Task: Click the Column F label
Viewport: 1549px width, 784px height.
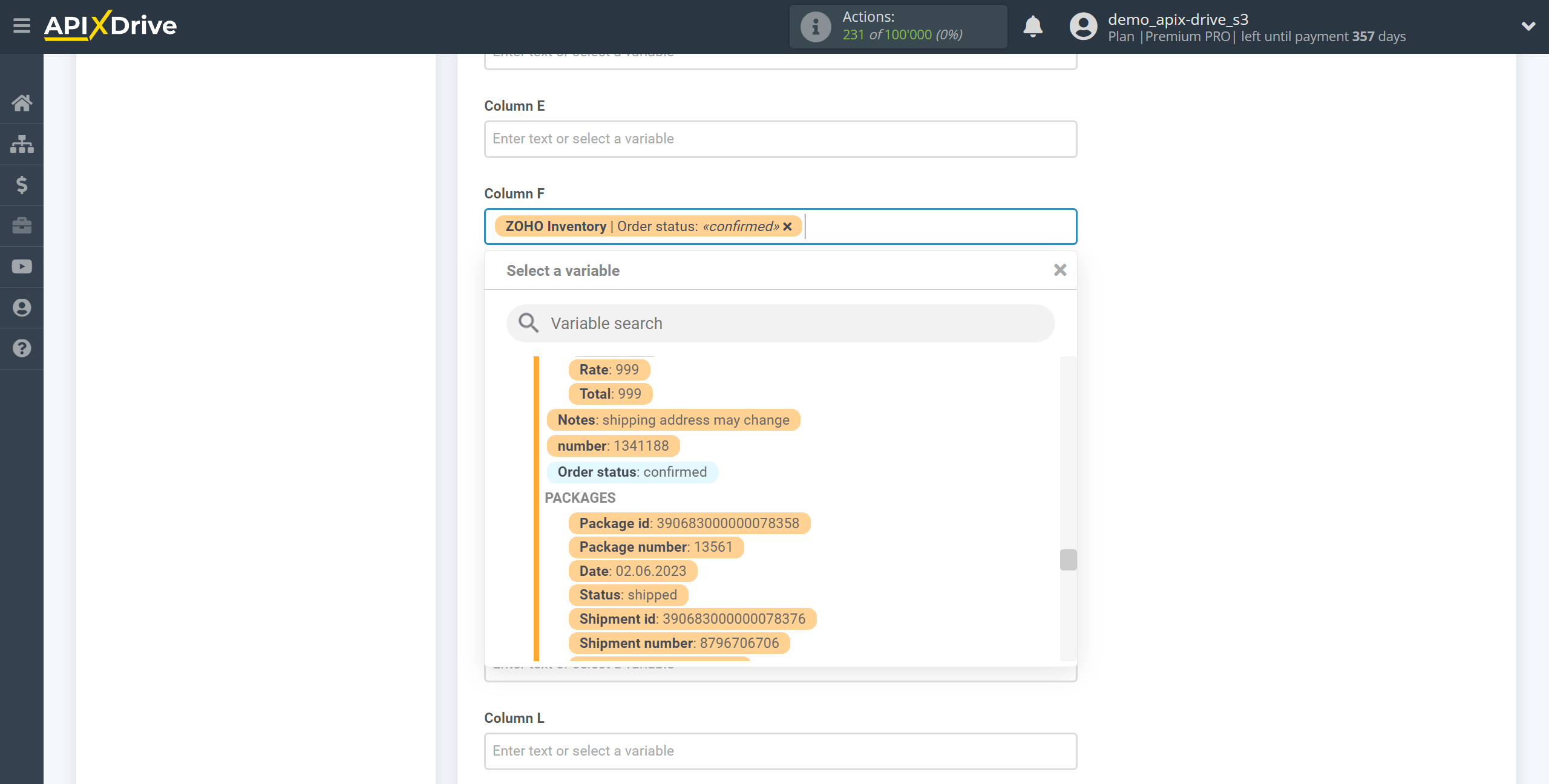Action: coord(514,194)
